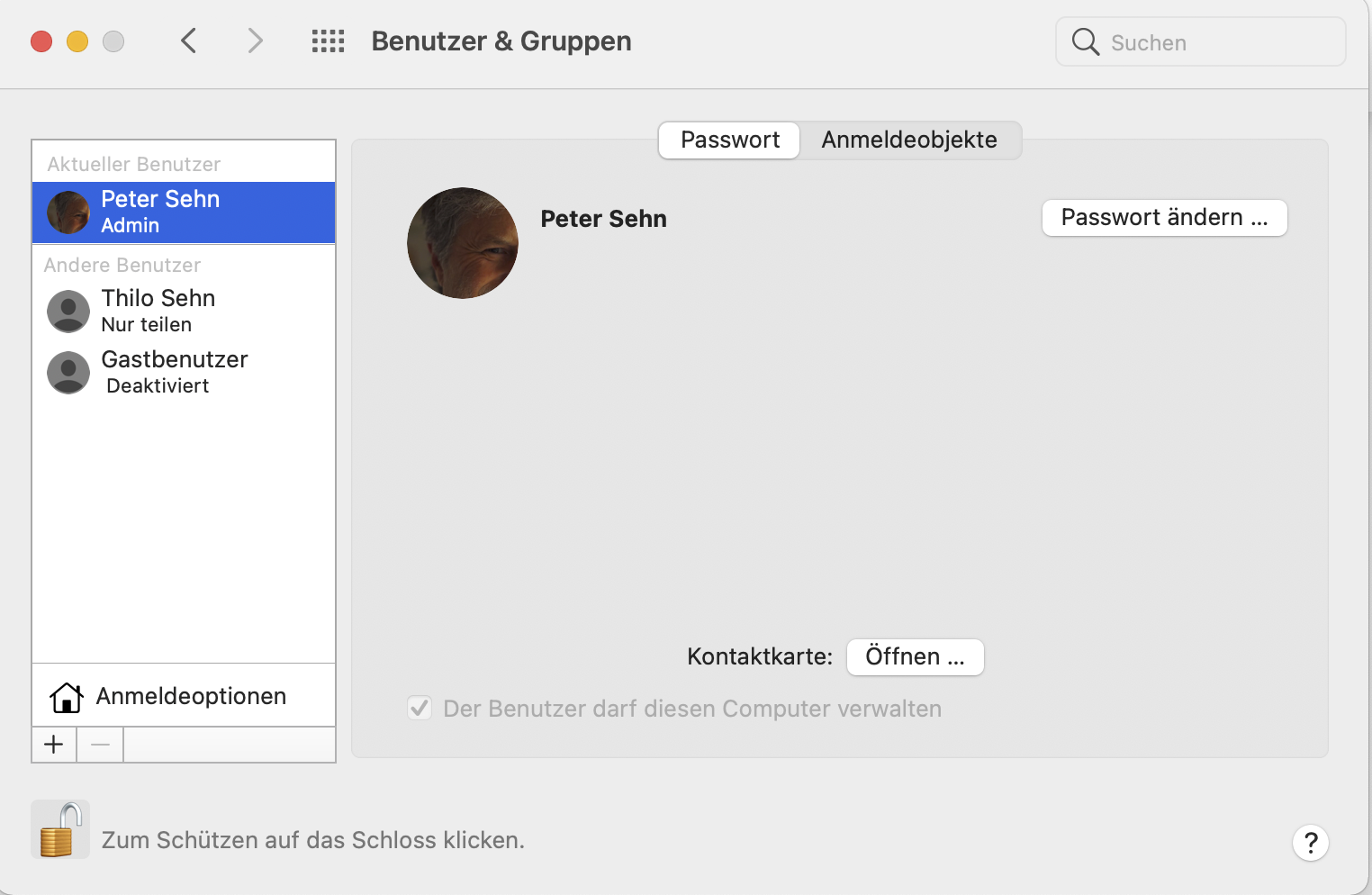Go back with the left arrow
Viewport: 1372px width, 895px height.
[x=189, y=41]
